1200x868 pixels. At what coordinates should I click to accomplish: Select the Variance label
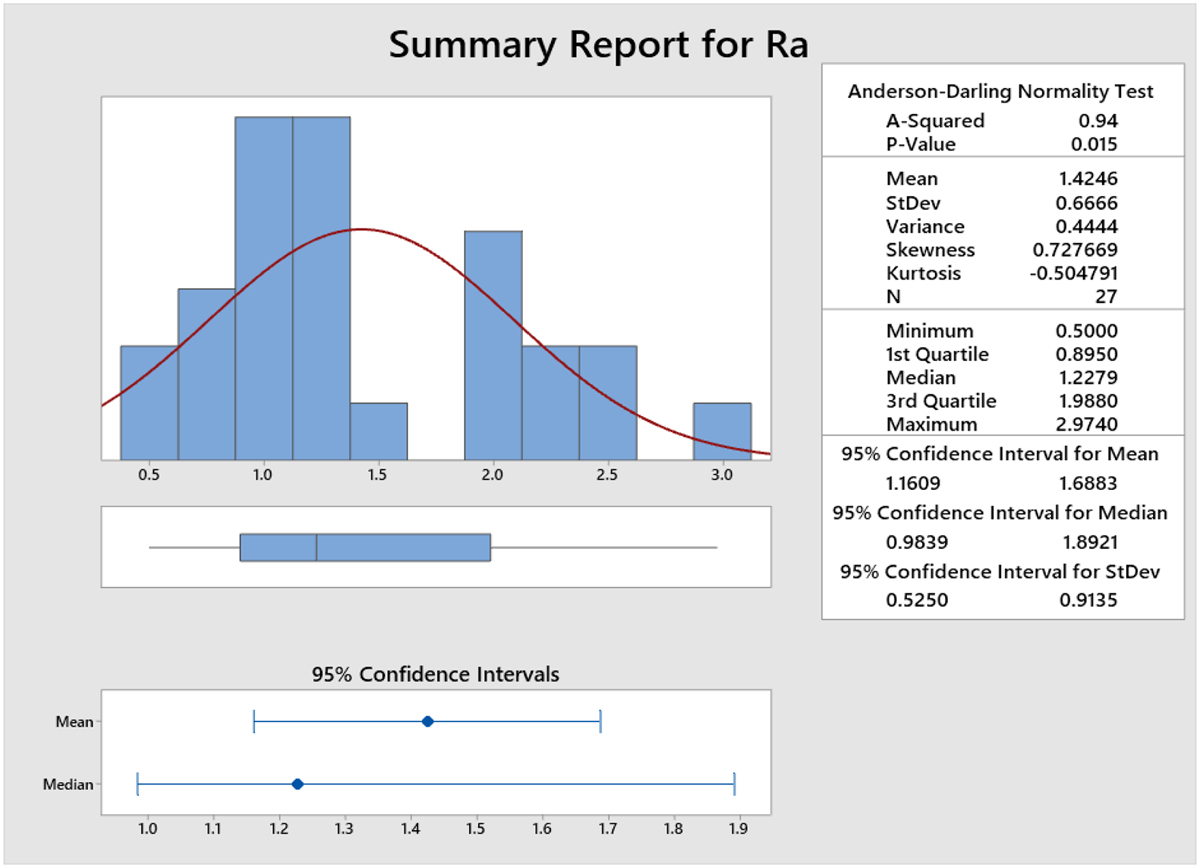(x=925, y=226)
